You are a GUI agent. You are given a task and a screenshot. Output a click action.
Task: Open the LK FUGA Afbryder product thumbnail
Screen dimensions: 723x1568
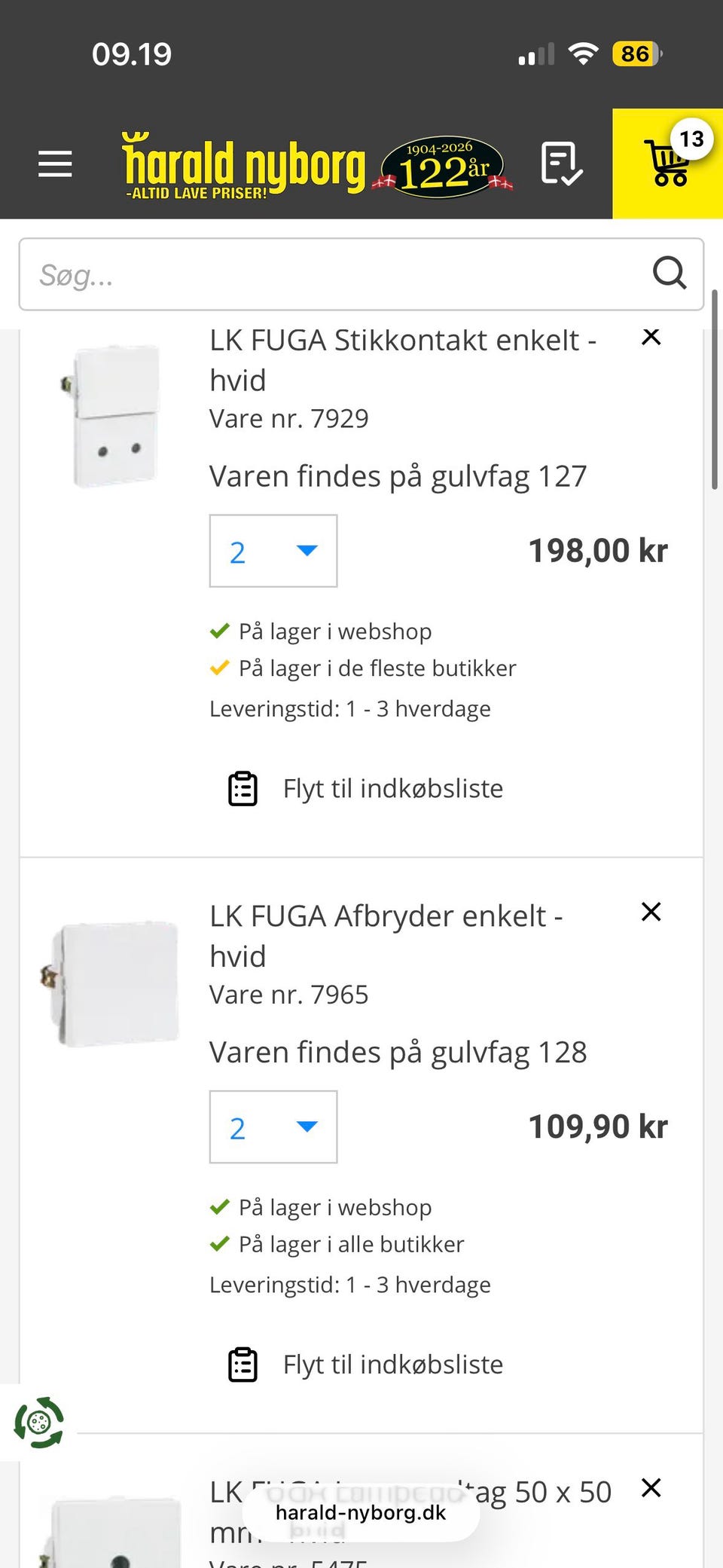(x=114, y=983)
